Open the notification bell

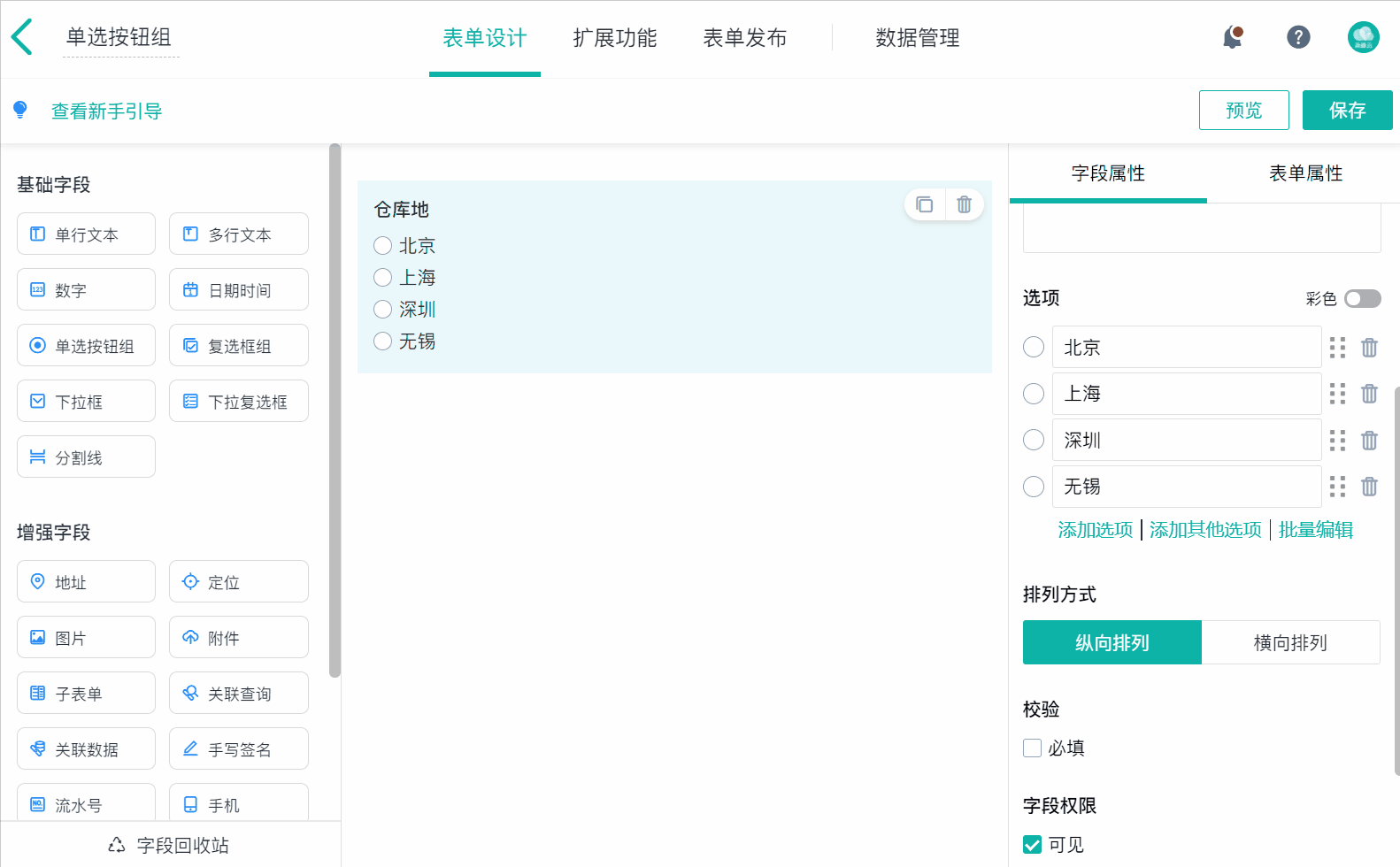coord(1233,37)
